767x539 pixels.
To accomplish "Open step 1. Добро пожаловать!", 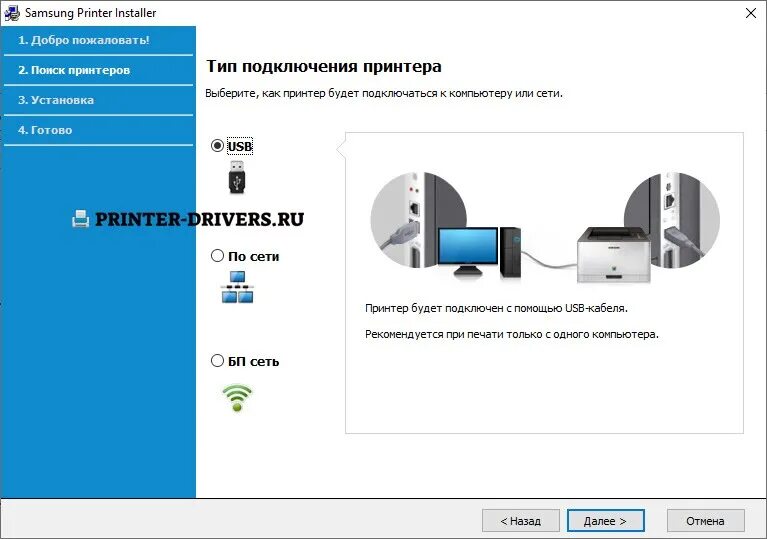I will tap(84, 40).
